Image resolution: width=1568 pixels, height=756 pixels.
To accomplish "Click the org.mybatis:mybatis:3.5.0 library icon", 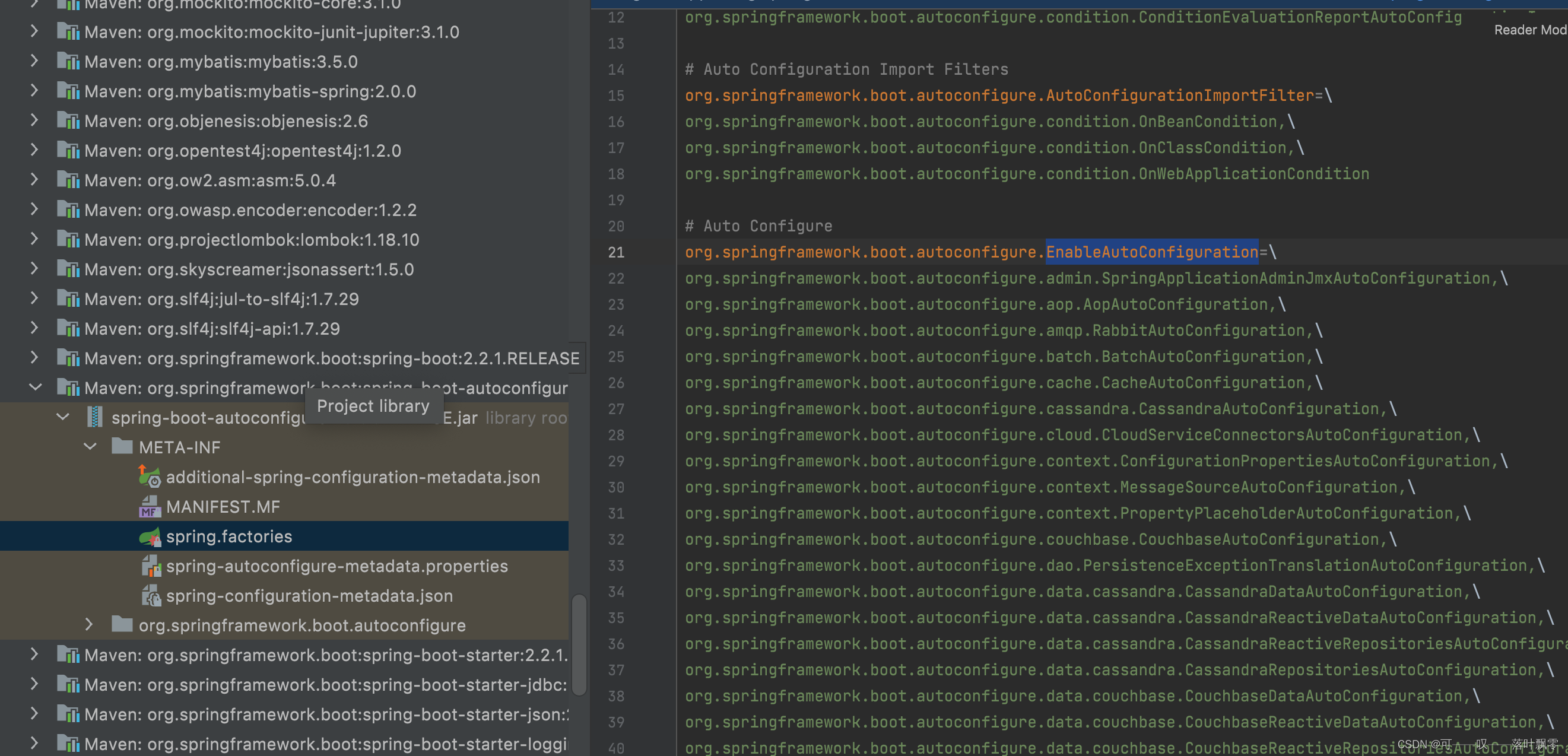I will click(x=69, y=62).
